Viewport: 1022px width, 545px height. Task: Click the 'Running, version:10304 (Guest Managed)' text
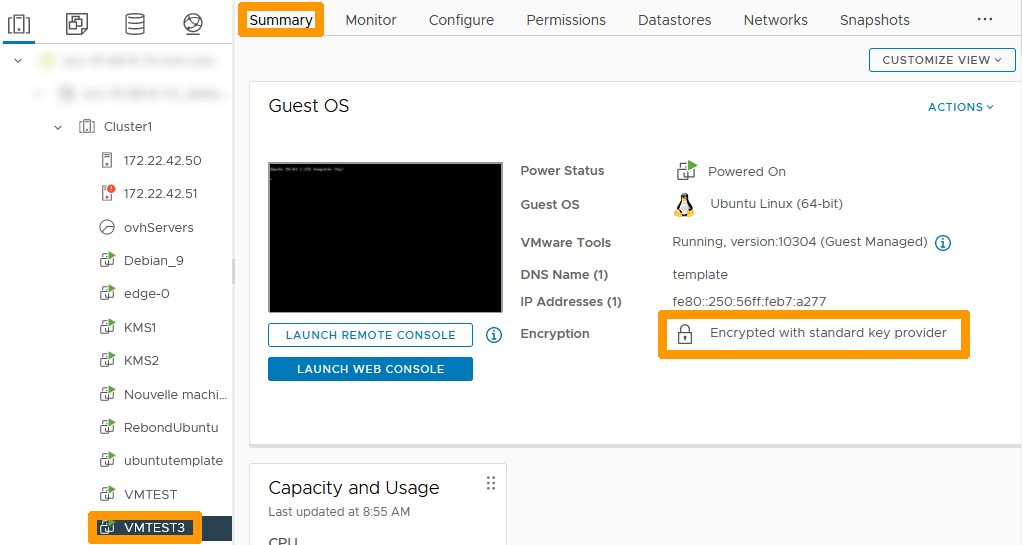(x=800, y=242)
